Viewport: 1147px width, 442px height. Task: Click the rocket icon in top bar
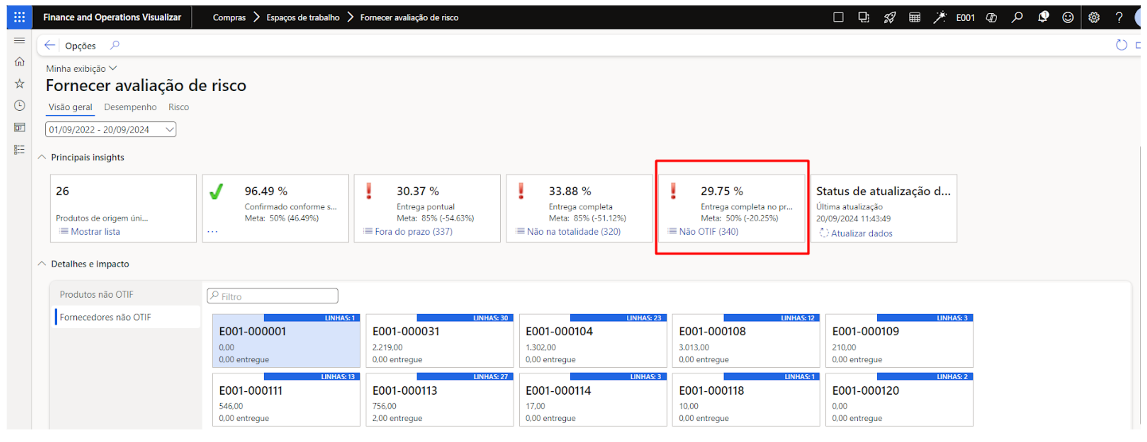pyautogui.click(x=890, y=17)
